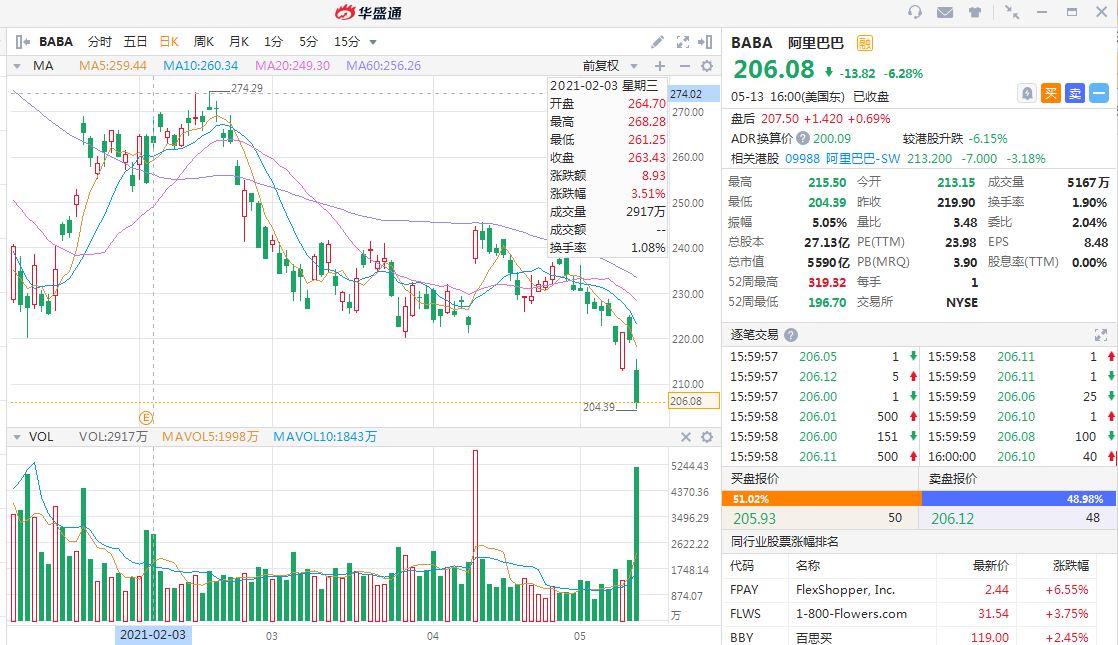Click the price alert bell icon

[x=1026, y=93]
